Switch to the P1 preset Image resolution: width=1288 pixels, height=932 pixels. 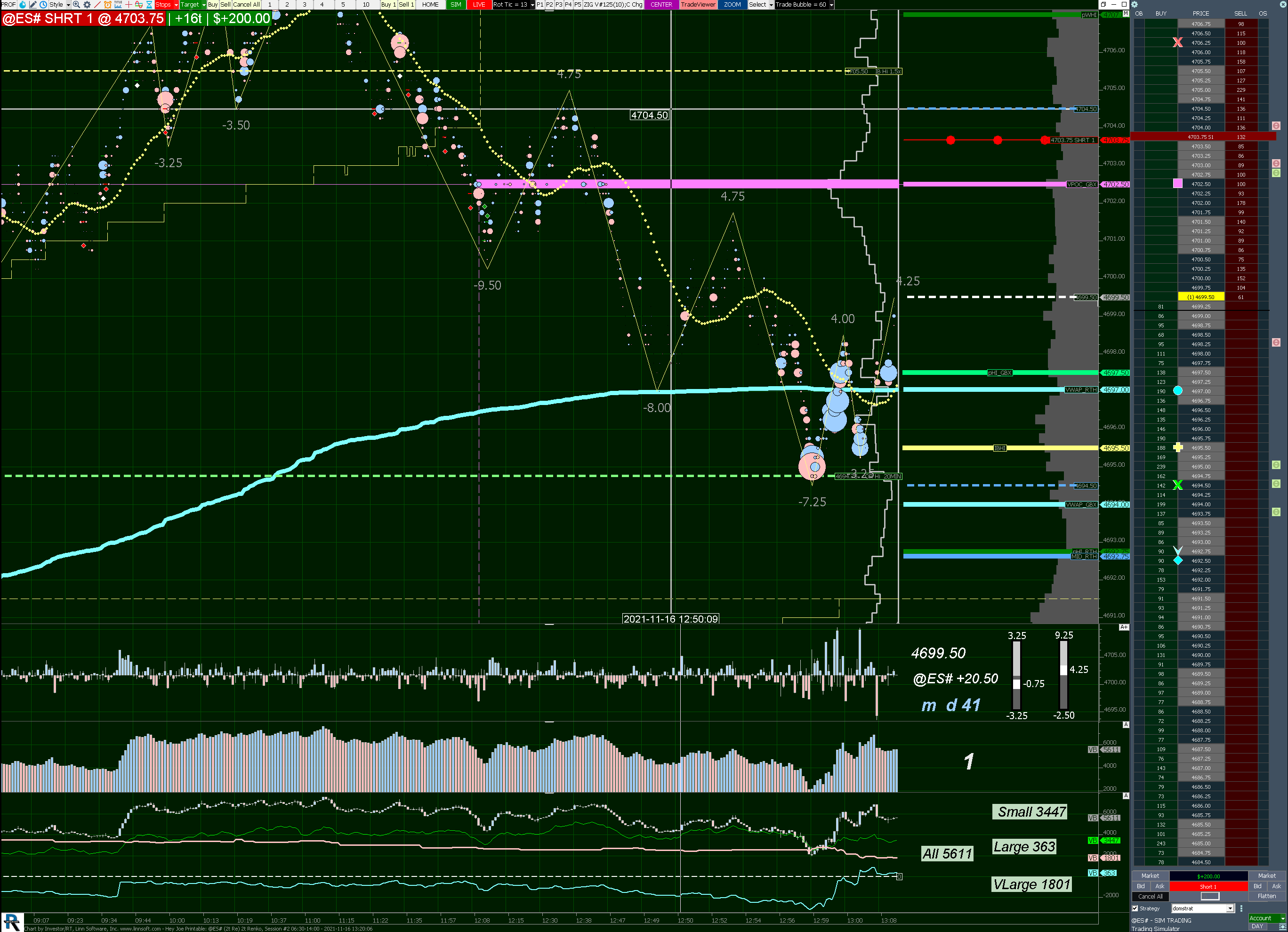[539, 5]
